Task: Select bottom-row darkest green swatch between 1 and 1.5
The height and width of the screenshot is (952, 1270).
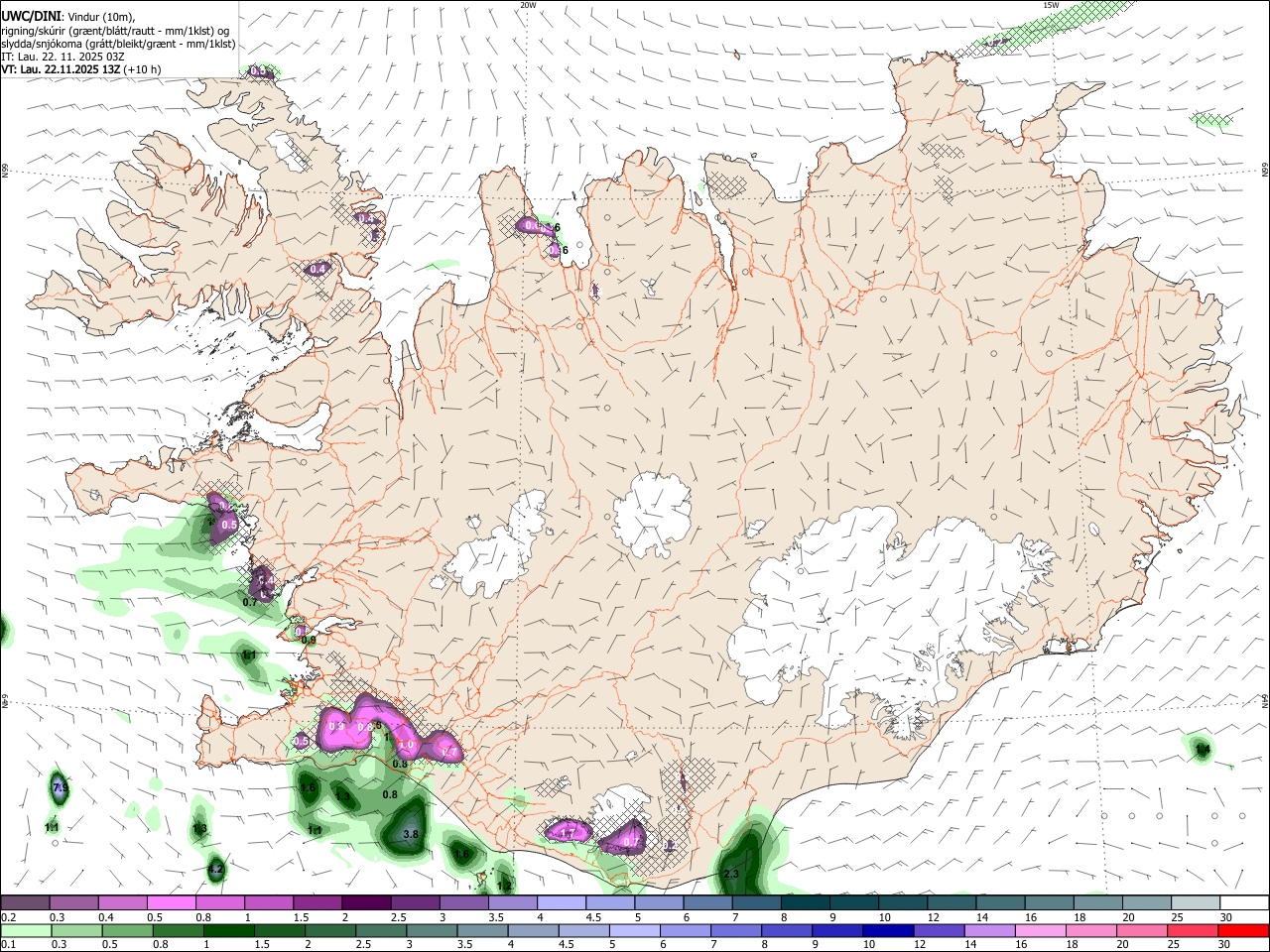Action: (229, 930)
